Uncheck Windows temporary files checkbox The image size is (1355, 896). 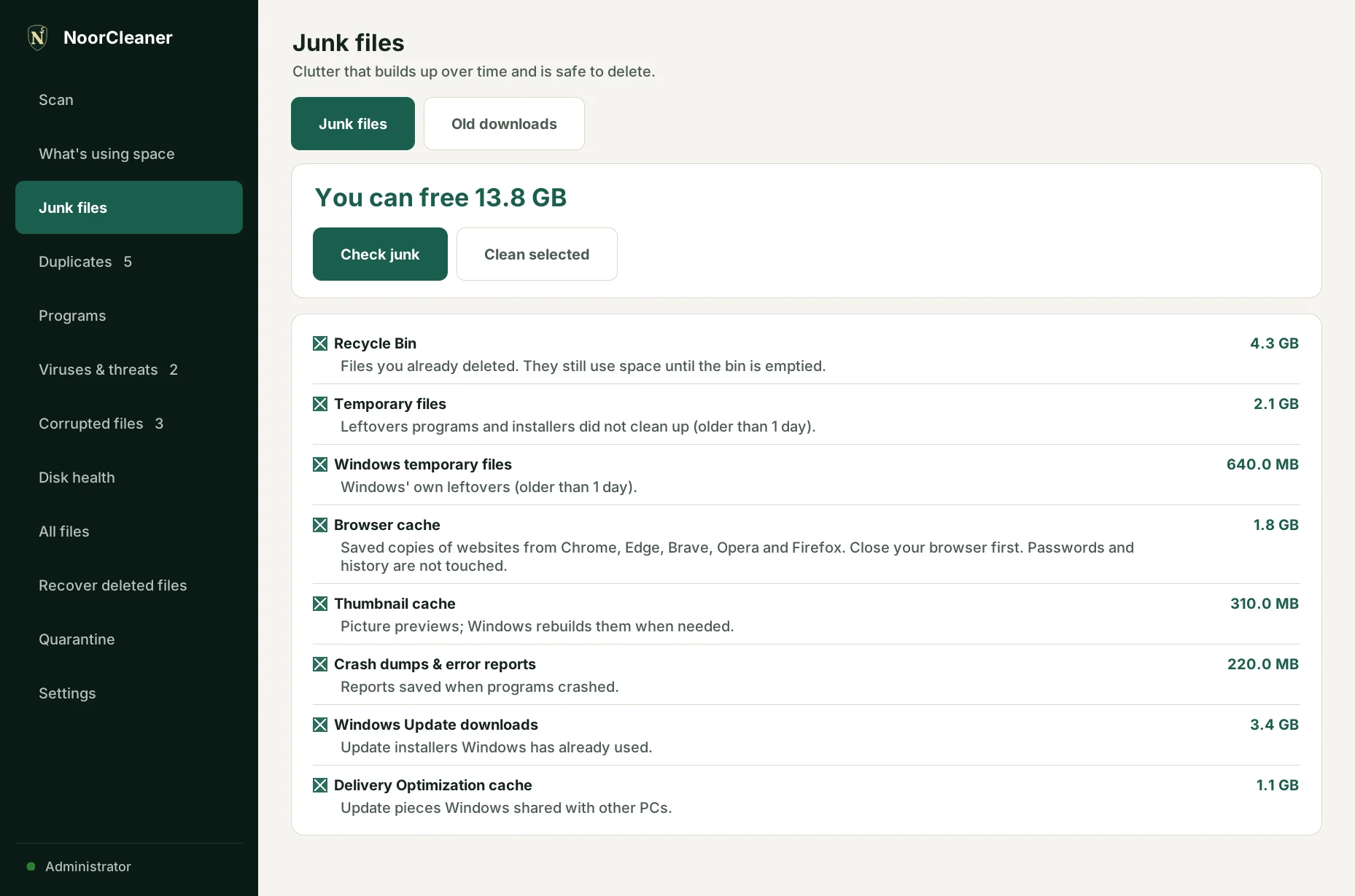(x=320, y=464)
